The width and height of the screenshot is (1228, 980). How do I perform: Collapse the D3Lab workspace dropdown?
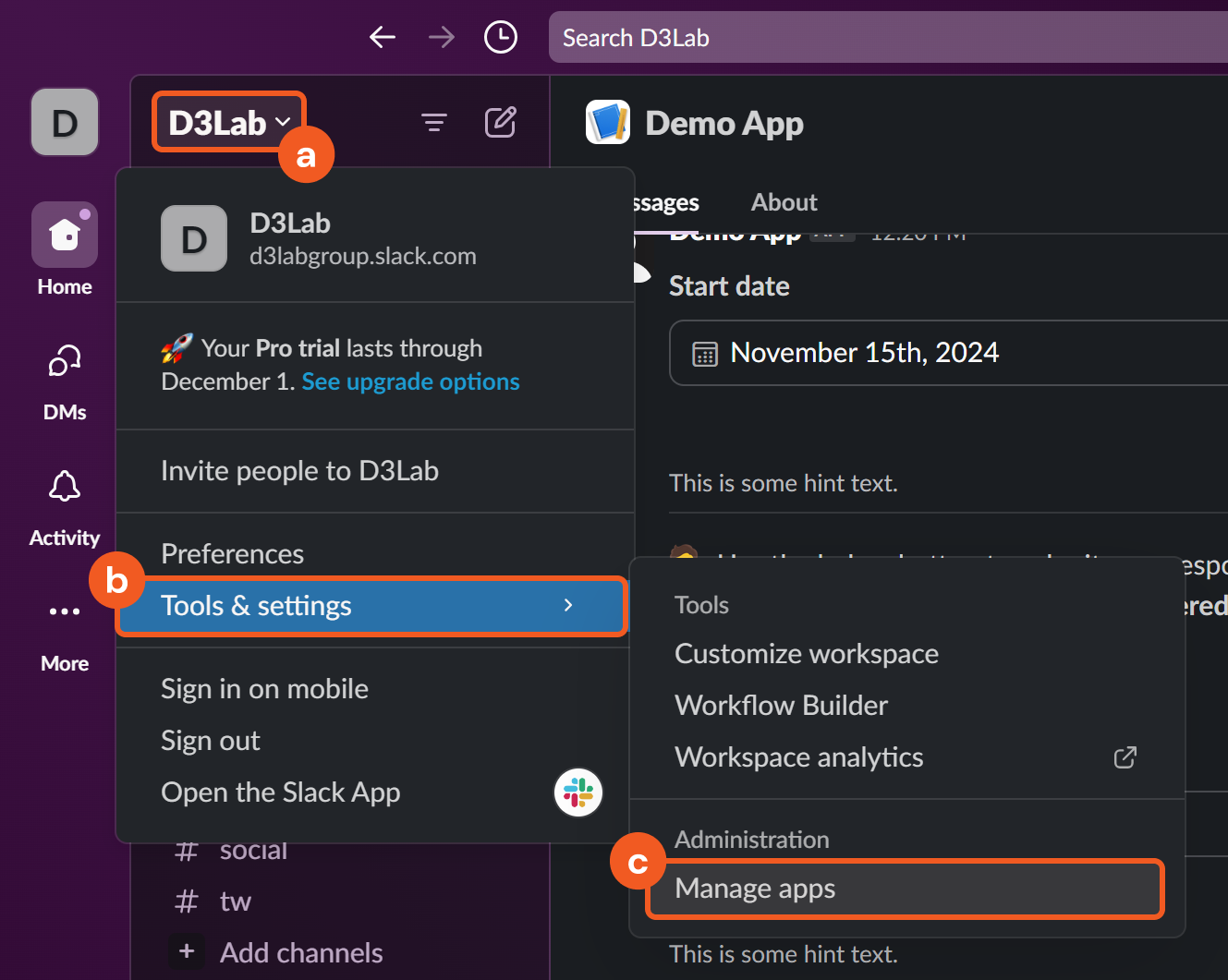tap(228, 122)
